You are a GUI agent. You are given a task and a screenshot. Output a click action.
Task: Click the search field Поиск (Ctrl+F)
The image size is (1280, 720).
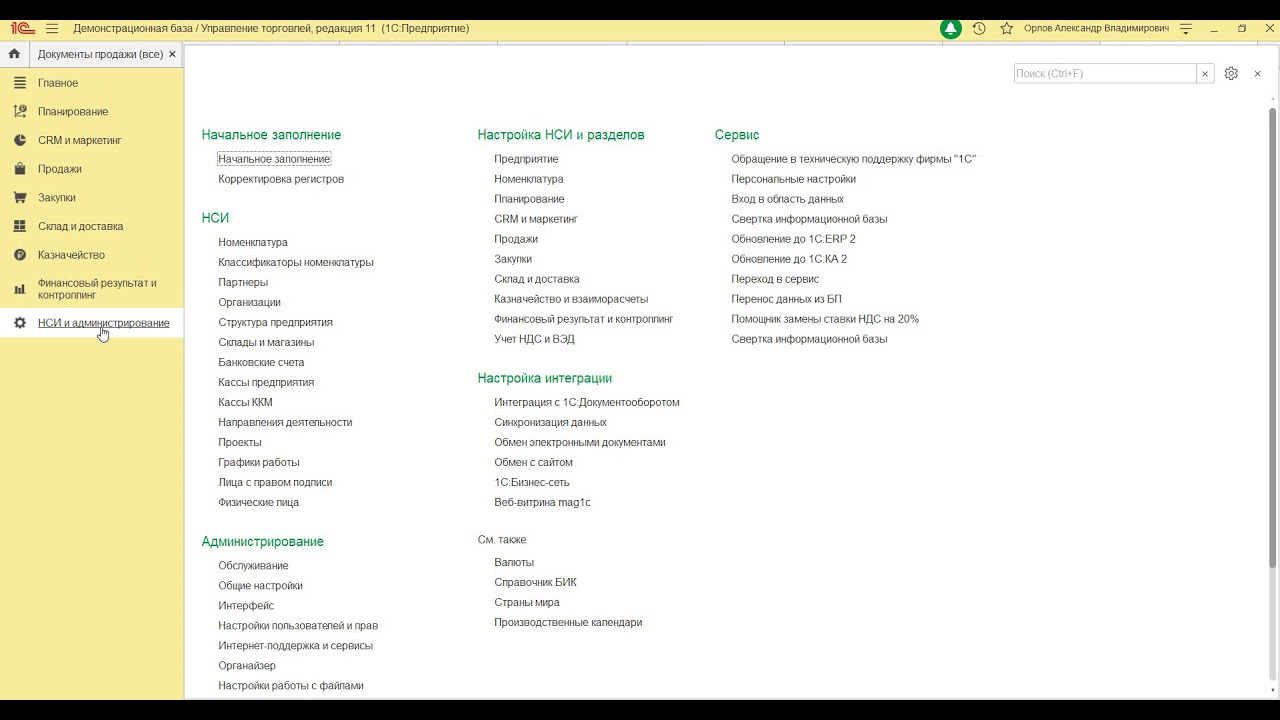click(x=1104, y=74)
